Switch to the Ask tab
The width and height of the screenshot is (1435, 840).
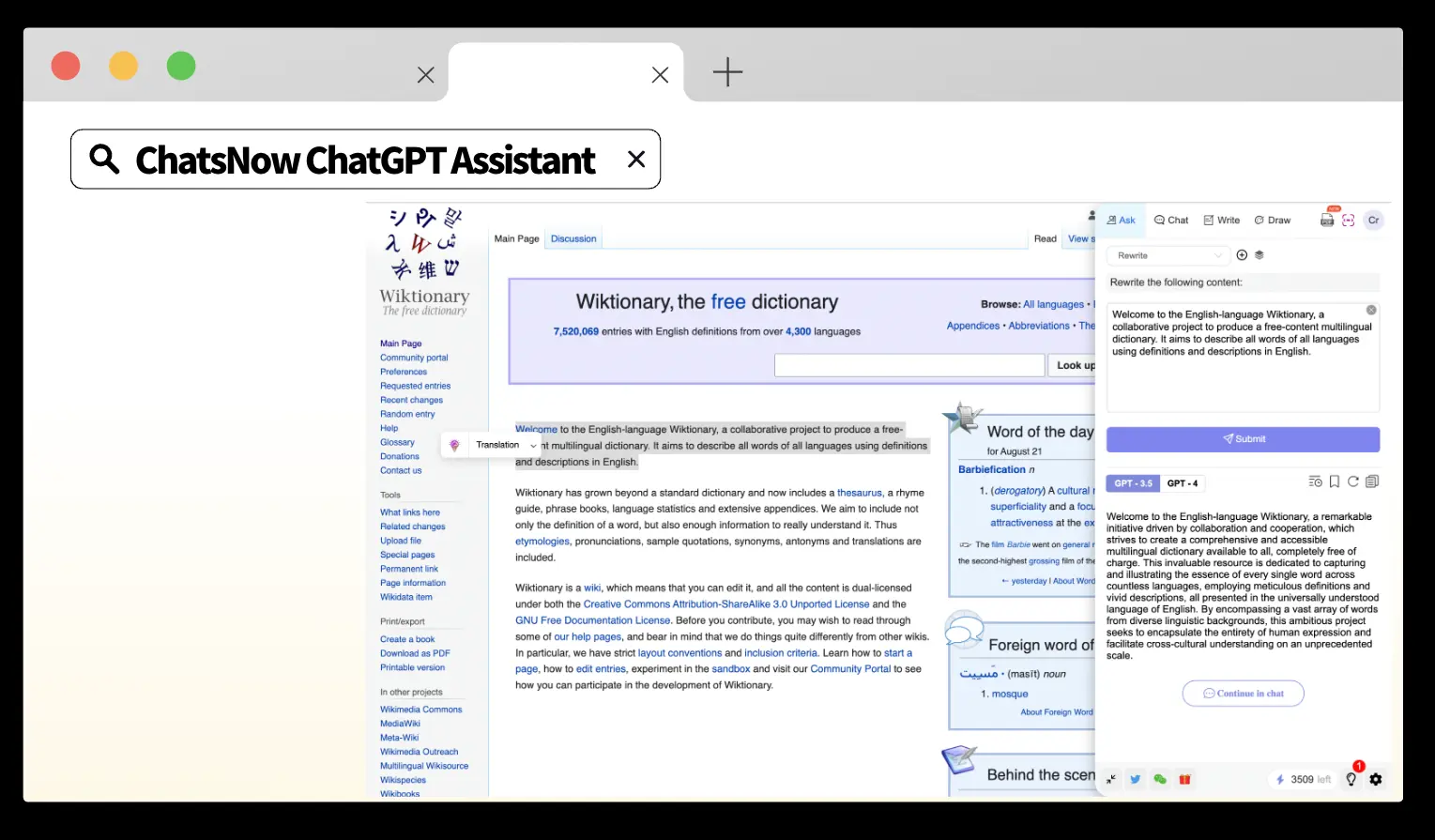(1121, 221)
